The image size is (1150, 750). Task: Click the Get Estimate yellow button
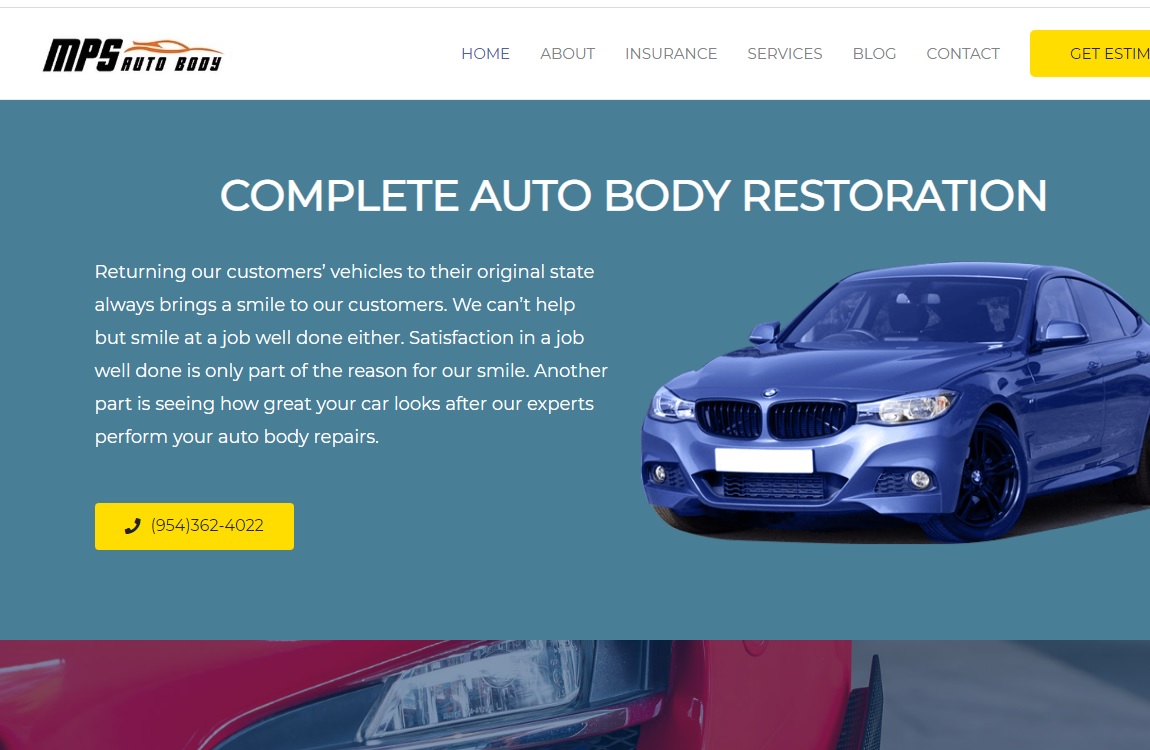(x=1090, y=54)
